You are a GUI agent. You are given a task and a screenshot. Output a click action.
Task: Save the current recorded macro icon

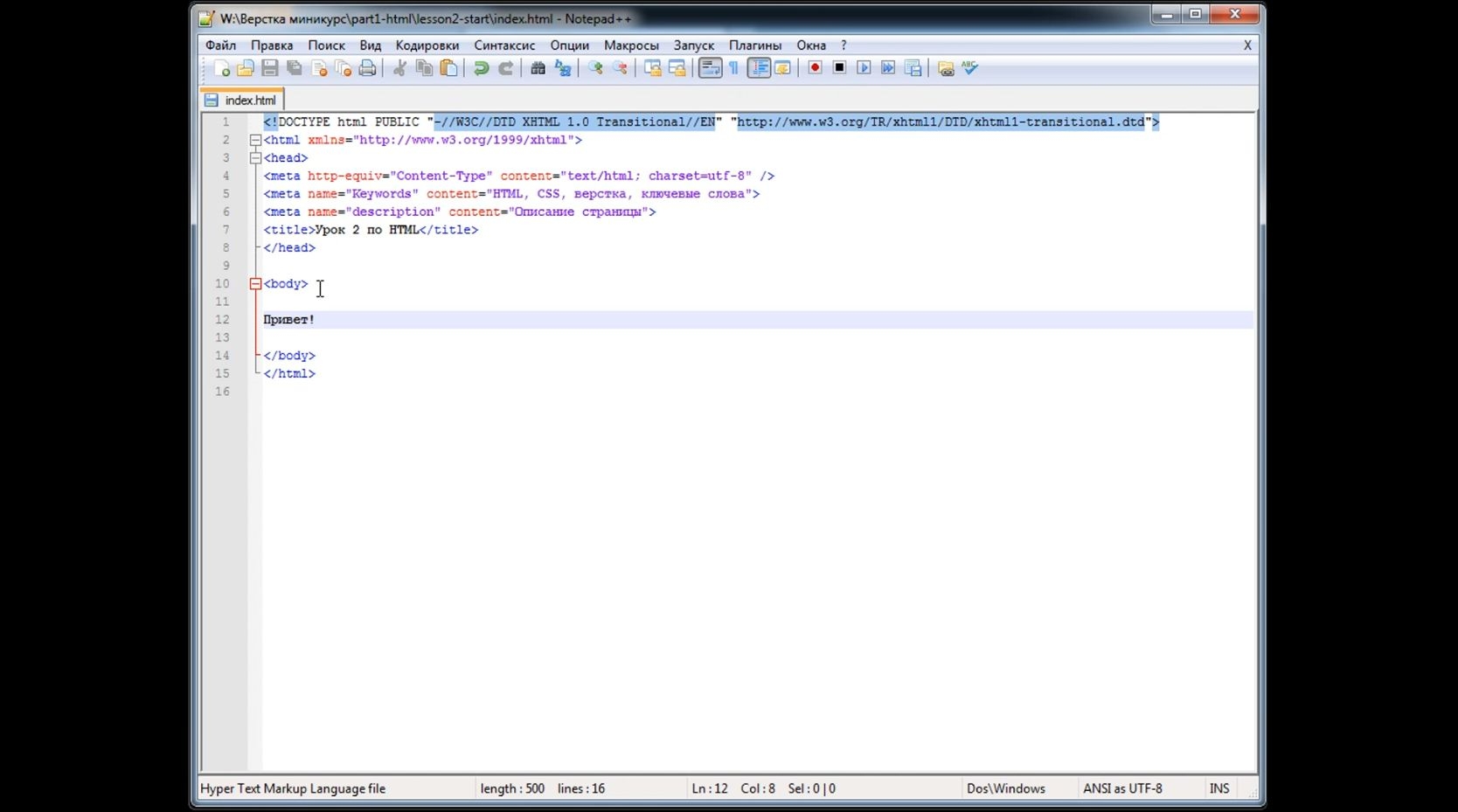(x=913, y=68)
